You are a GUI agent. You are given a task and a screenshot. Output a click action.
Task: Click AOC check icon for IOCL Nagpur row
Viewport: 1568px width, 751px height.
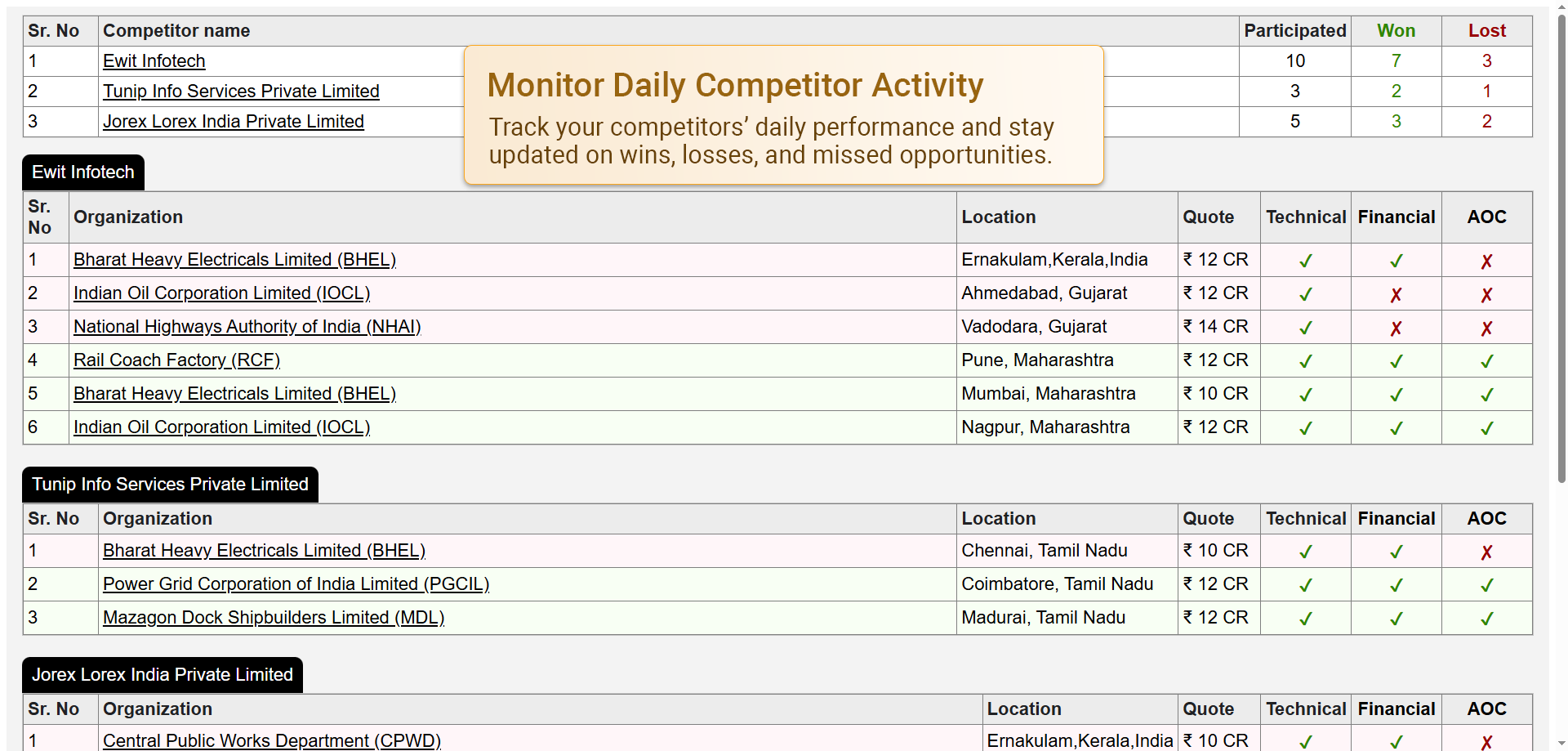click(x=1486, y=429)
